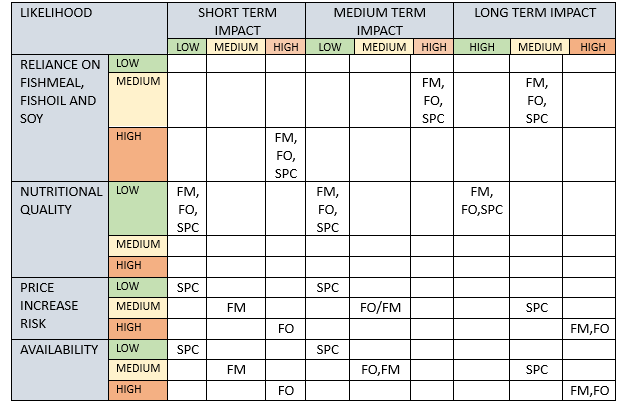The image size is (619, 404).
Task: Click the FO,FM cell in Availability section
Action: pos(378,369)
